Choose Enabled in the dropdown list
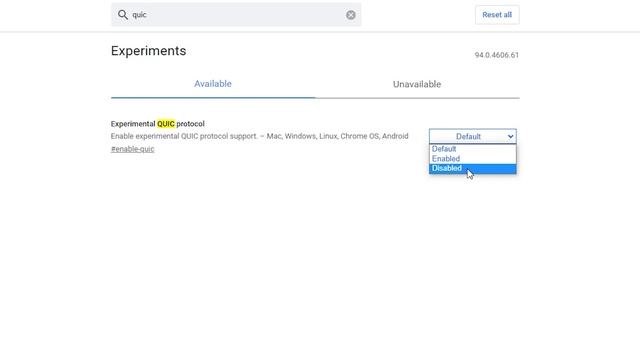Viewport: 640px width, 360px height. [x=473, y=159]
